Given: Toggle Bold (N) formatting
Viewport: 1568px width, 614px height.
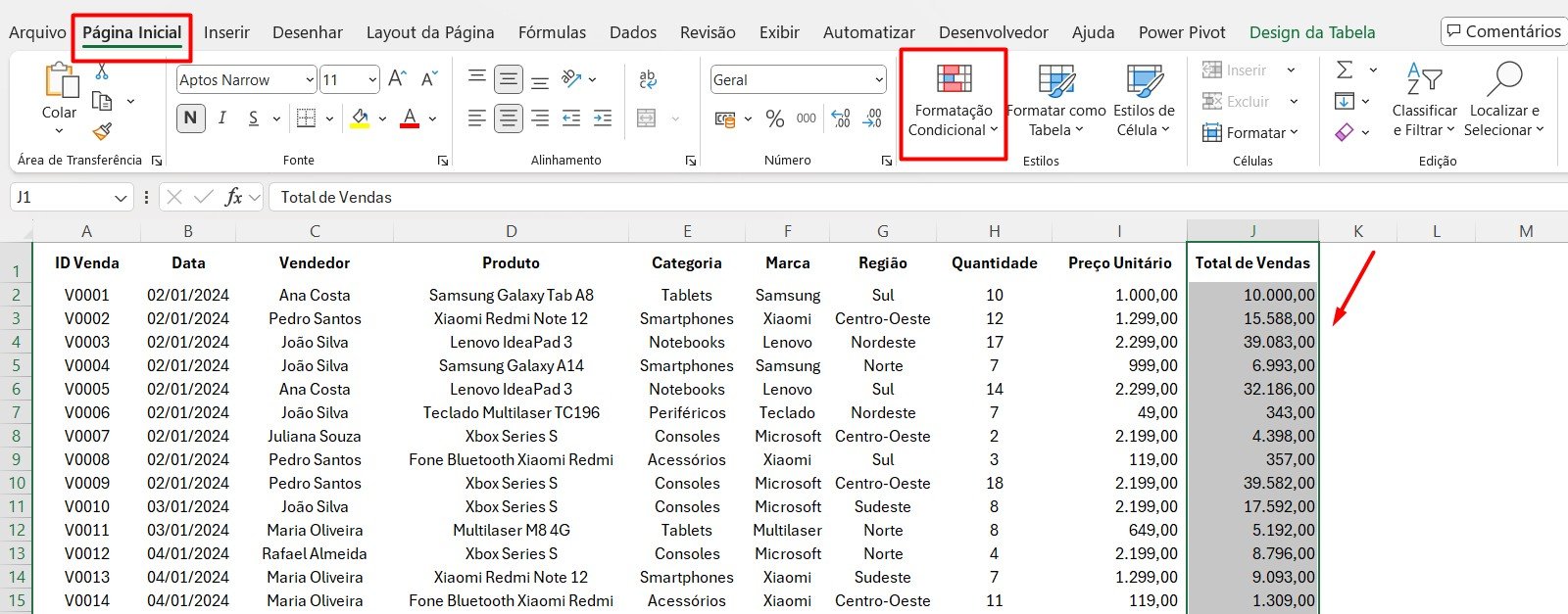Looking at the screenshot, I should (191, 118).
